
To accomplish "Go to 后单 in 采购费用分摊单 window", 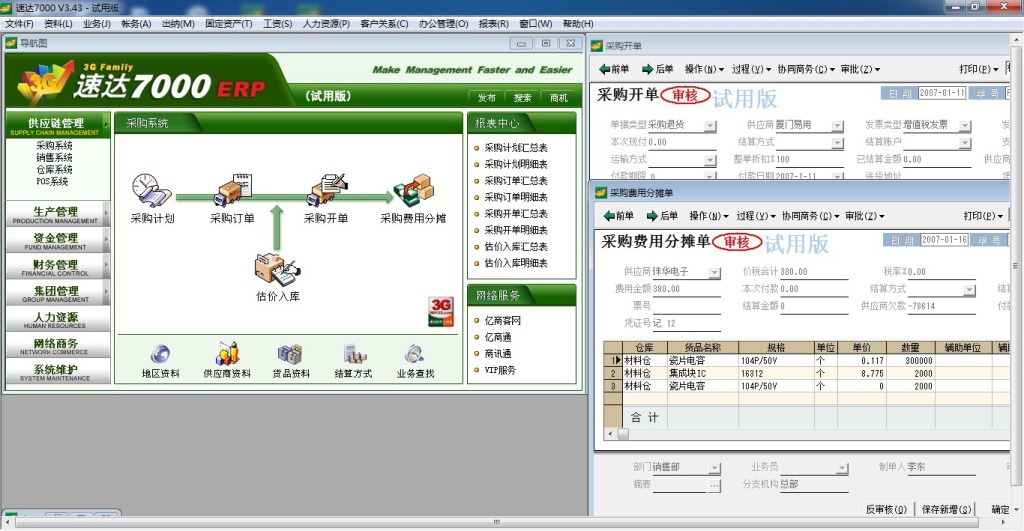I will [662, 216].
